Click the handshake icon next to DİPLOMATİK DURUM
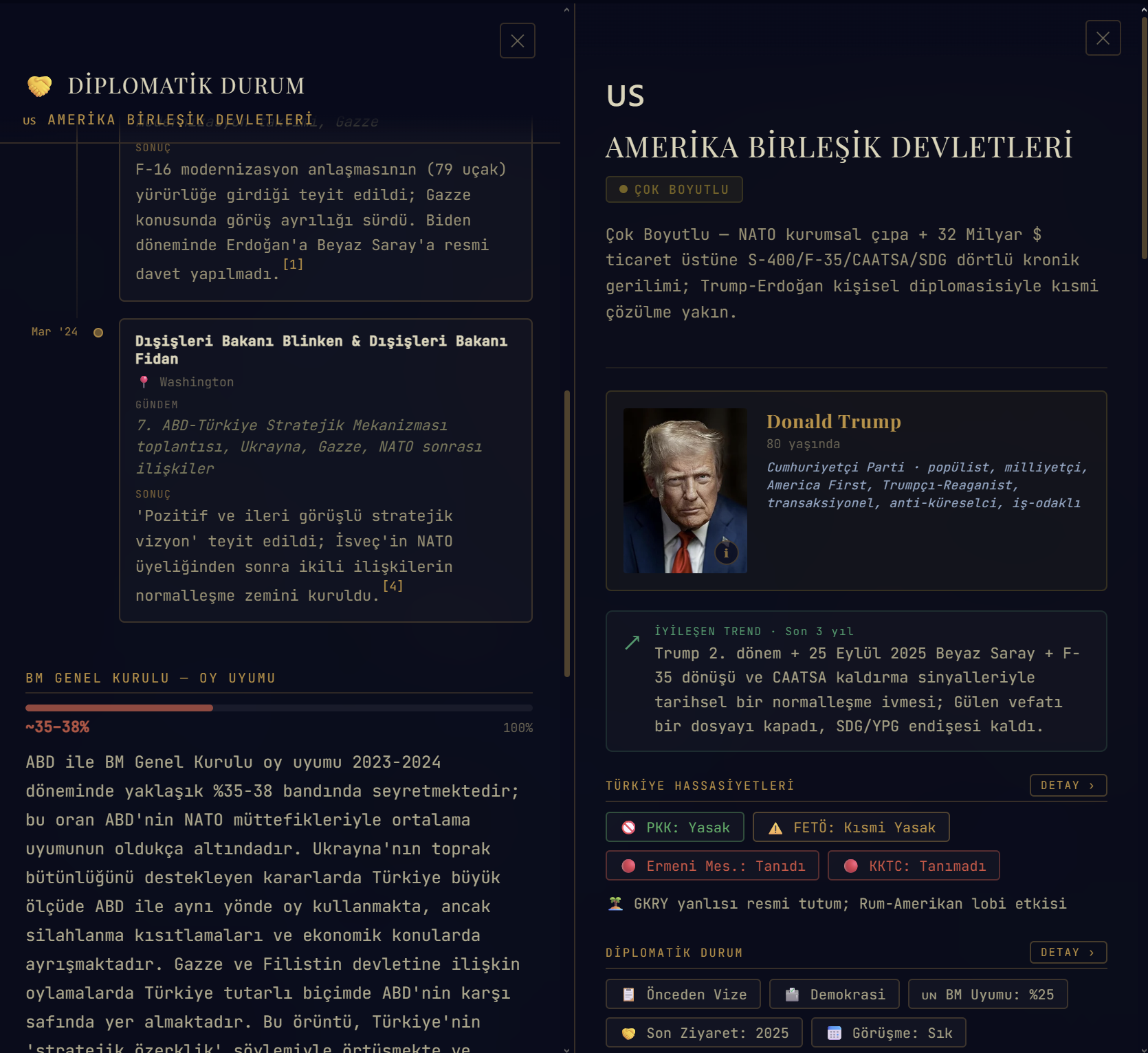Viewport: 1148px width, 1053px height. coord(39,85)
